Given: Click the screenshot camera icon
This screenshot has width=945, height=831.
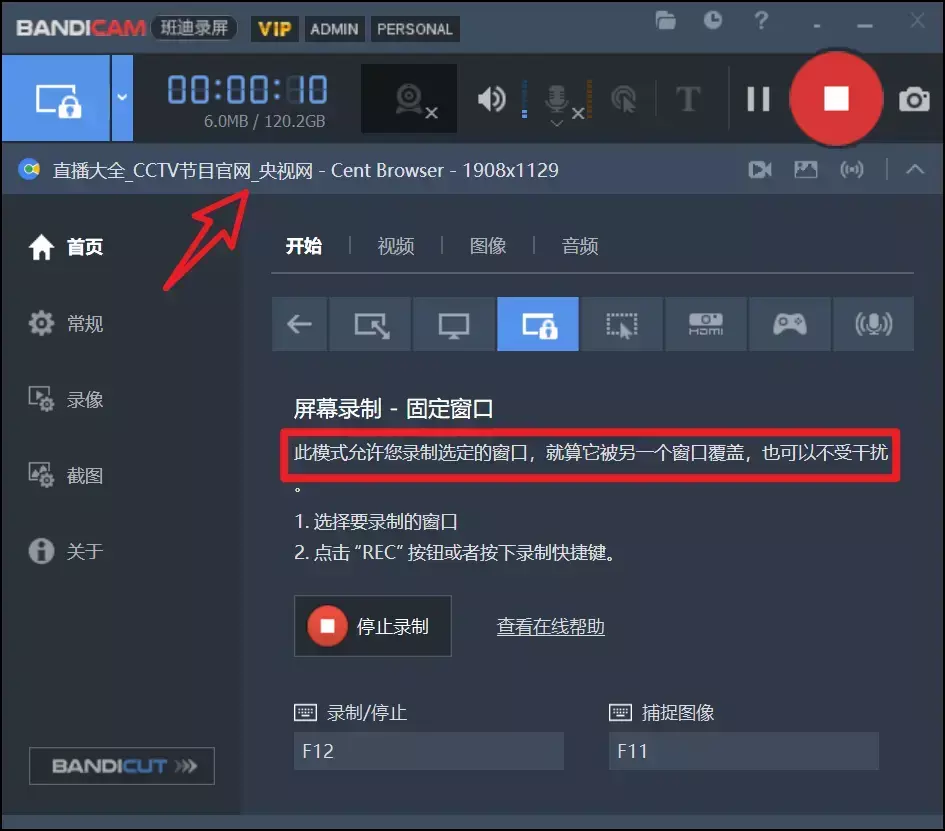Looking at the screenshot, I should coord(916,98).
